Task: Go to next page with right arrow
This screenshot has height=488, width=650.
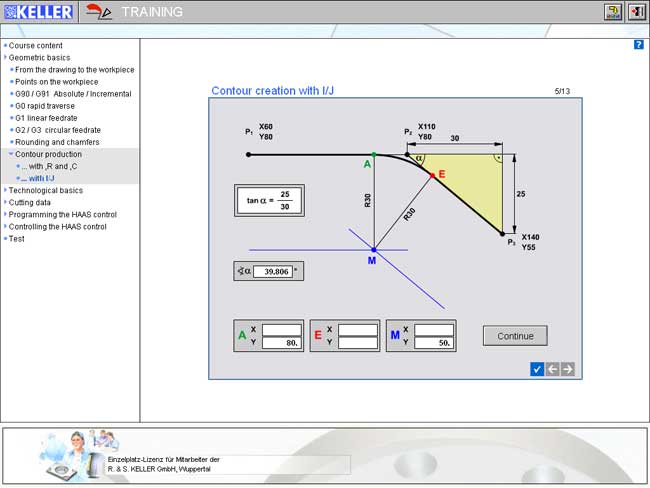Action: point(568,369)
